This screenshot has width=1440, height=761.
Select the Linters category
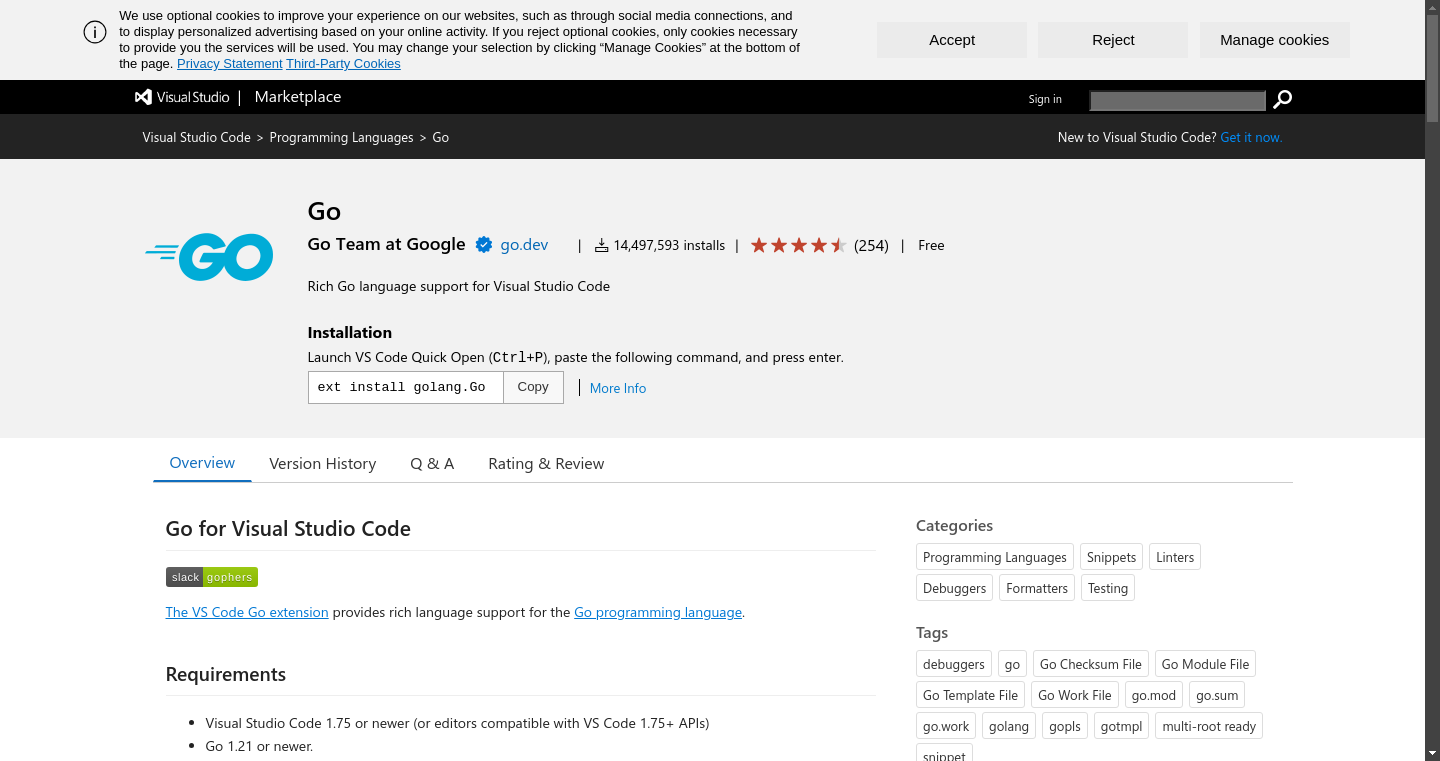coord(1175,557)
